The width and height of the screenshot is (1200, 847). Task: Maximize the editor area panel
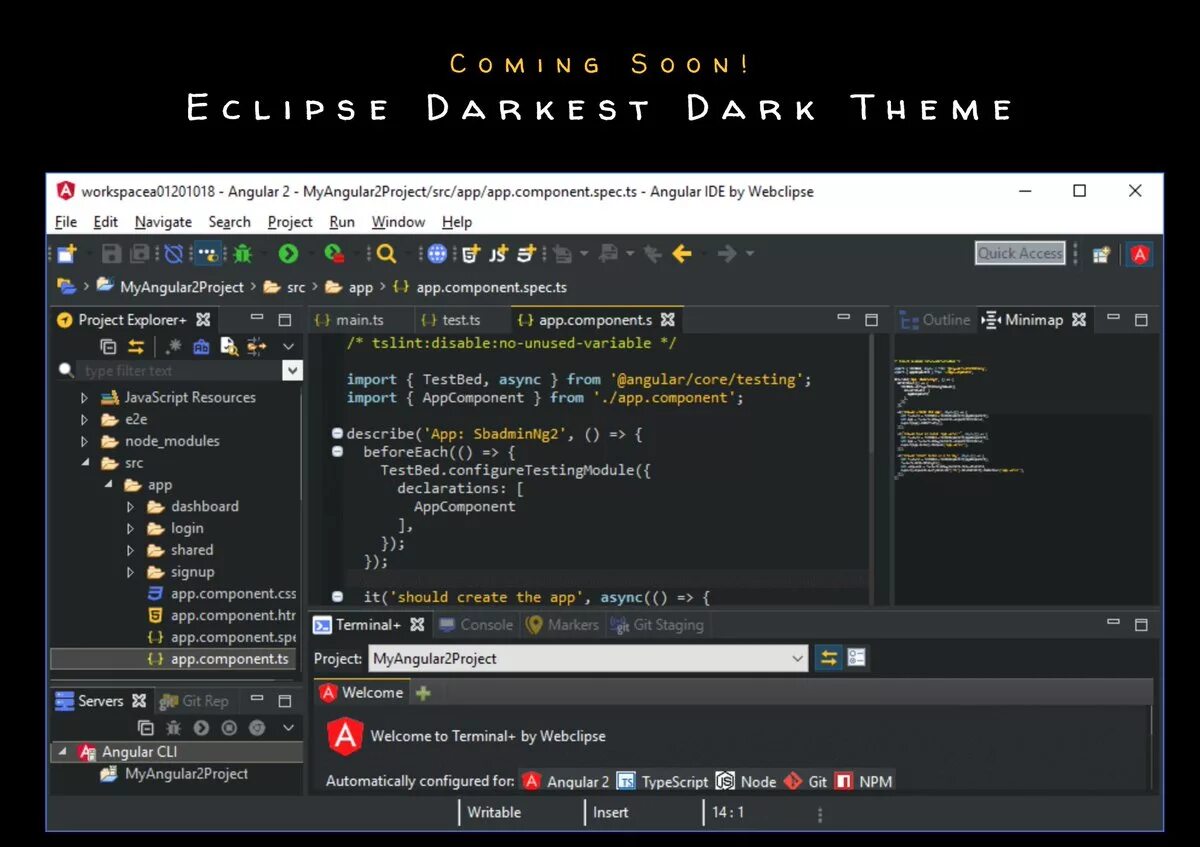(871, 320)
